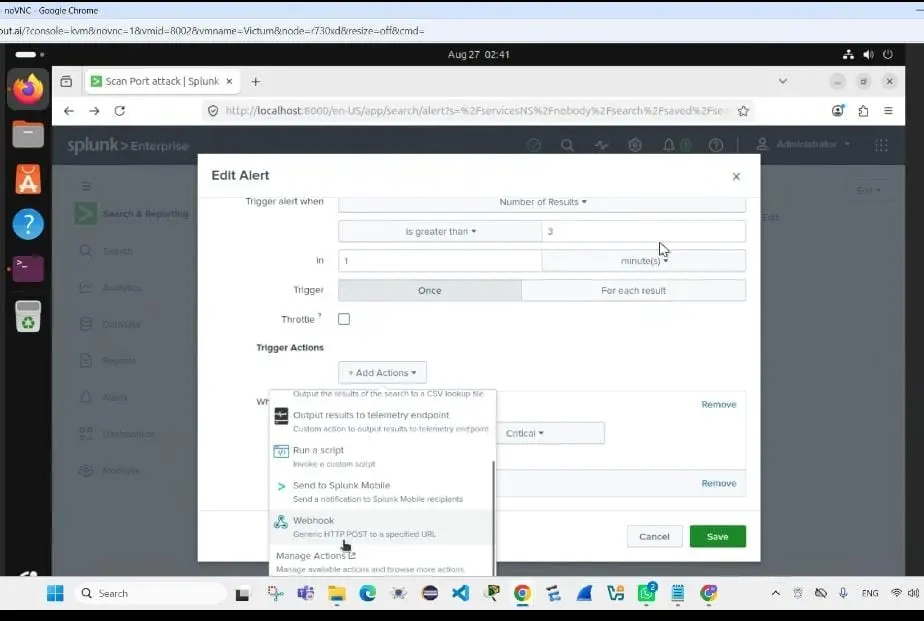Click the Splunk Enterprise logo
Image resolution: width=924 pixels, height=621 pixels.
tap(128, 146)
